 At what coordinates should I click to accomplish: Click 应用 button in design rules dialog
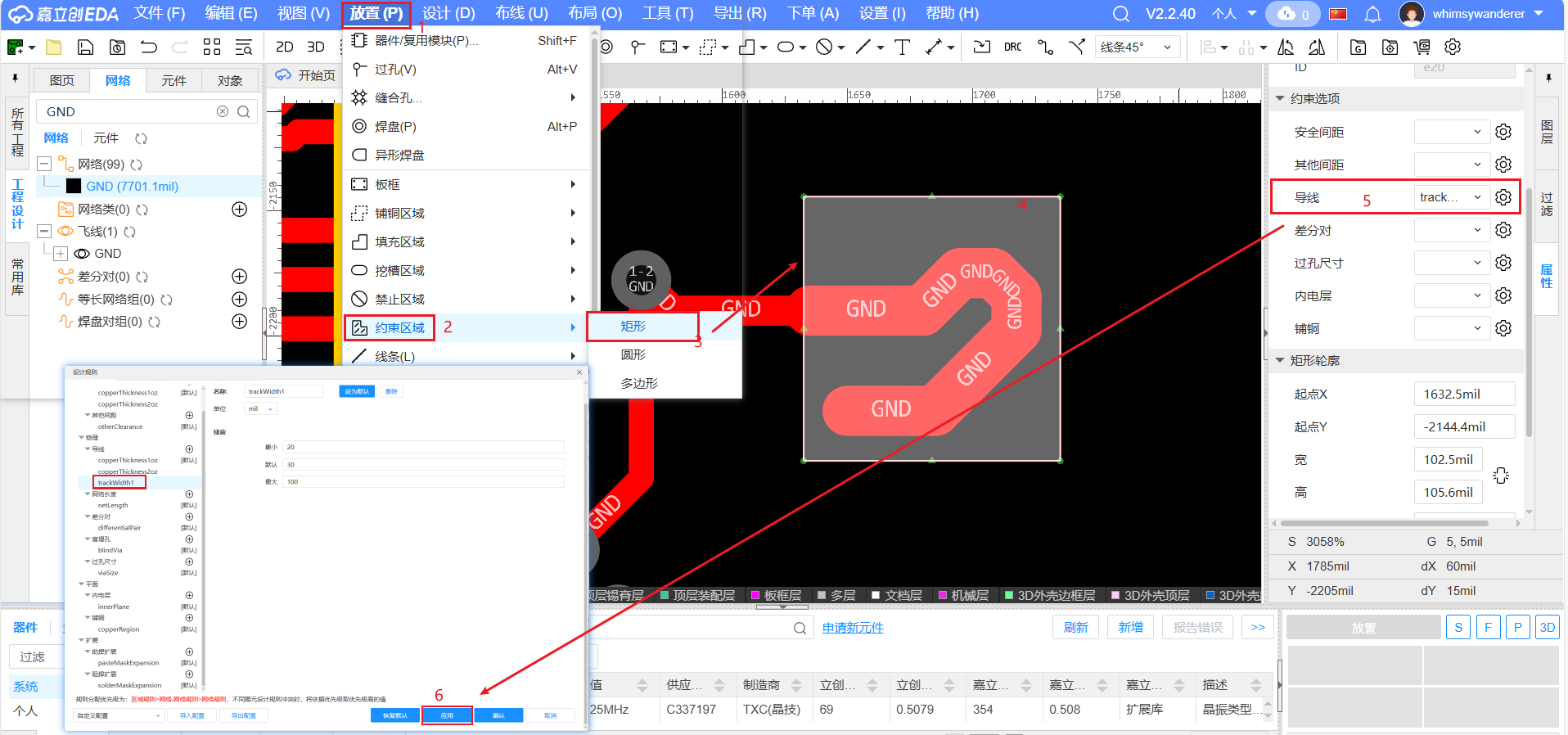pos(447,715)
